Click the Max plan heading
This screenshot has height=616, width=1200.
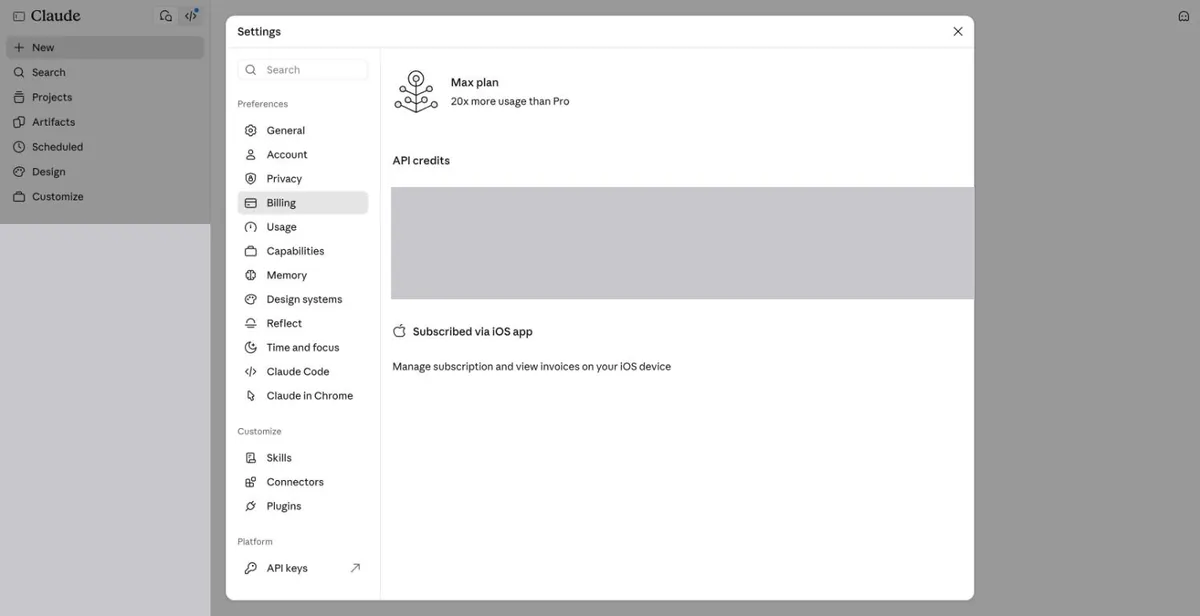point(475,82)
